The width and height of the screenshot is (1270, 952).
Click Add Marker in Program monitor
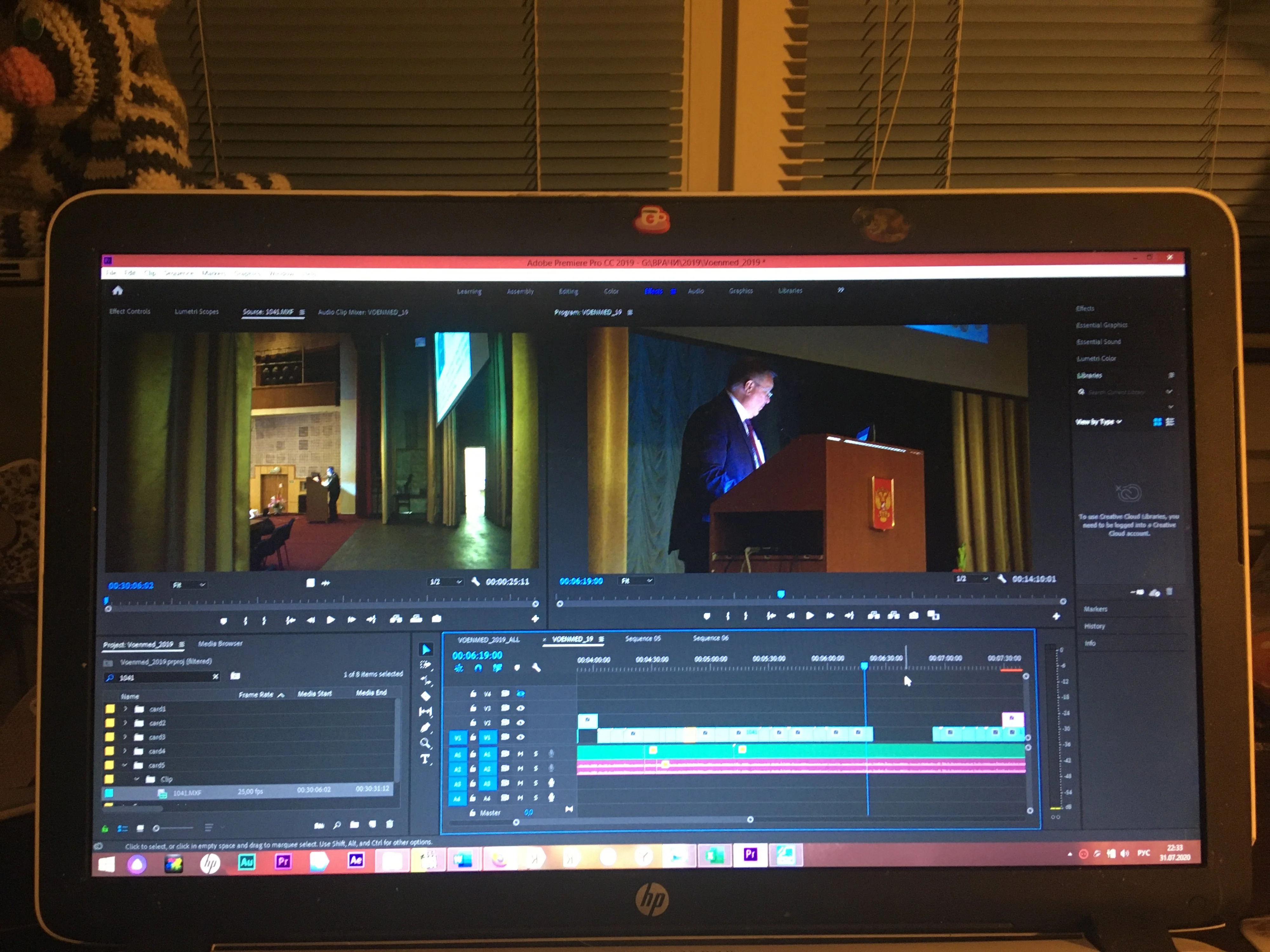tap(707, 616)
